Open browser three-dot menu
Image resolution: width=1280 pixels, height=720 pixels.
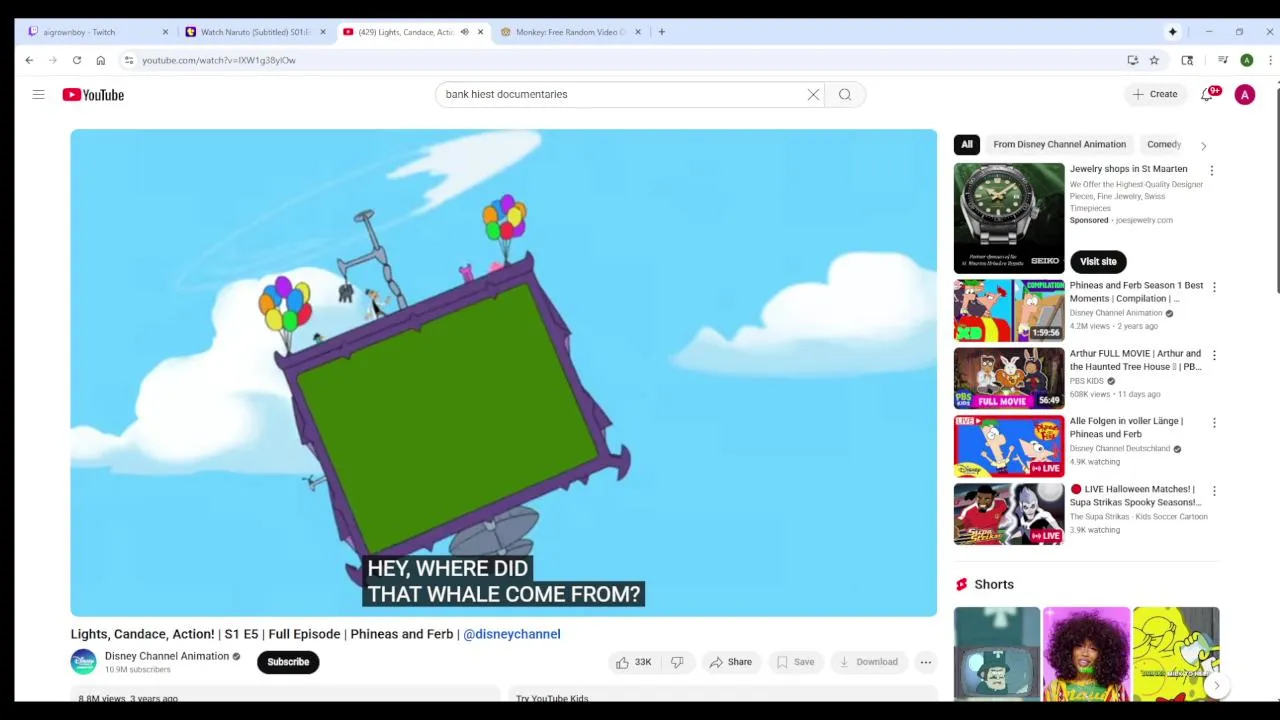point(1270,60)
